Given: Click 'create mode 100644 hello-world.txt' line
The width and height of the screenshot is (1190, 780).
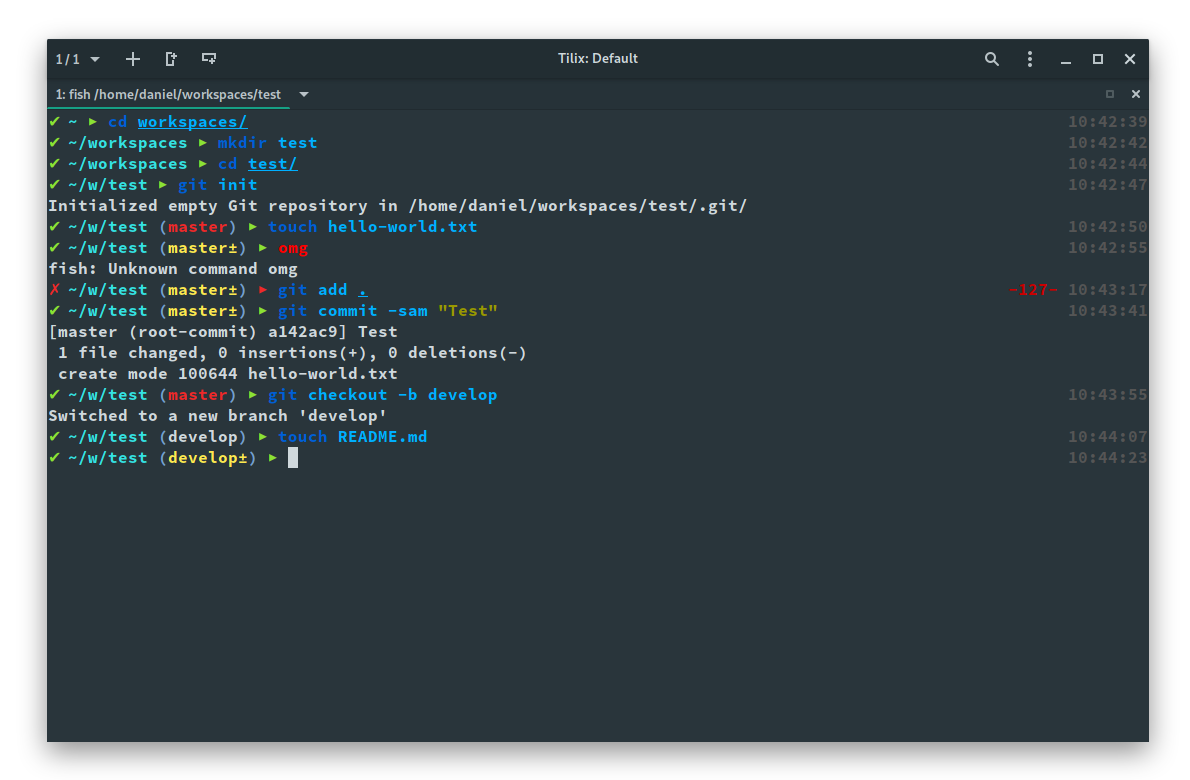Looking at the screenshot, I should [x=228, y=373].
